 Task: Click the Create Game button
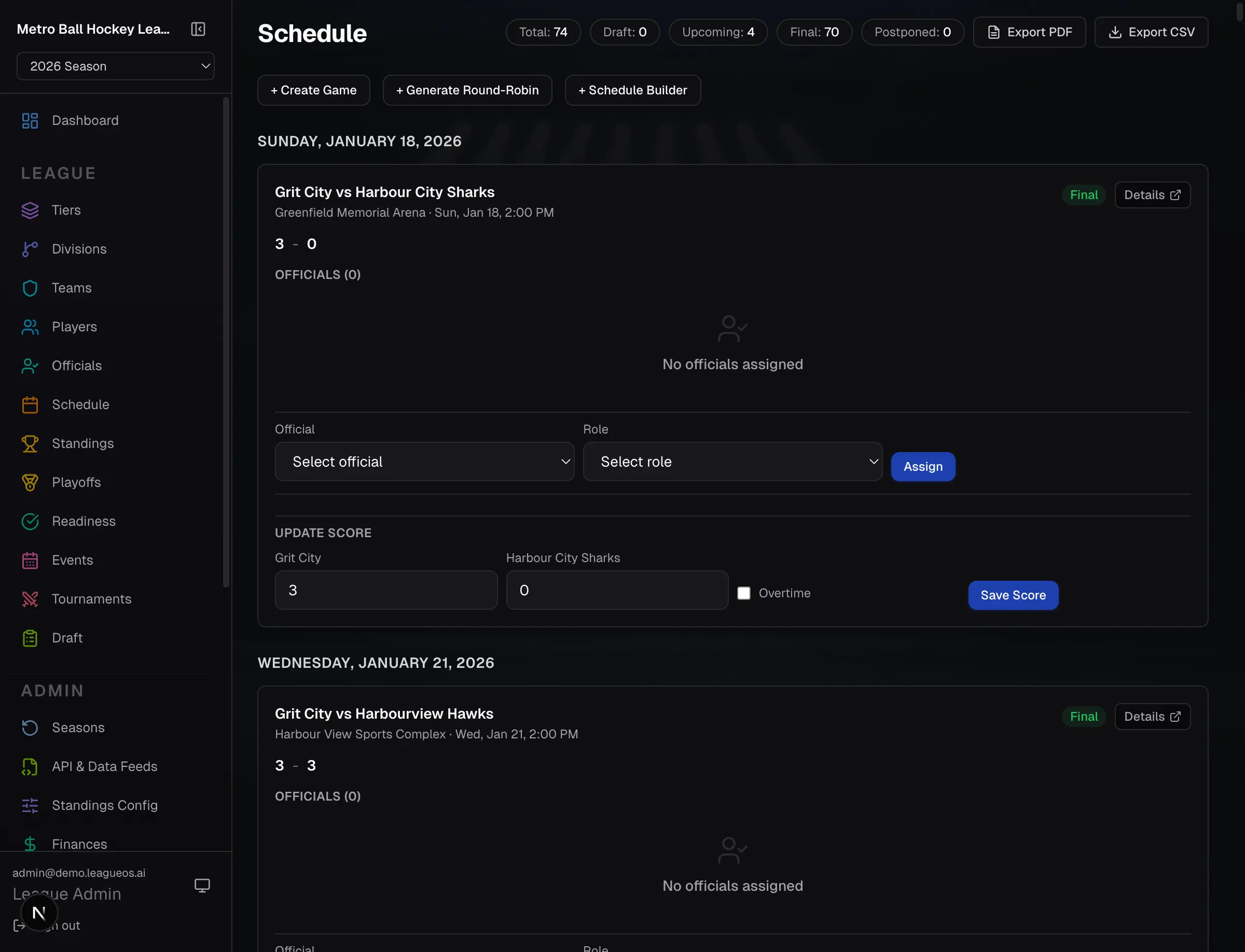pos(313,90)
